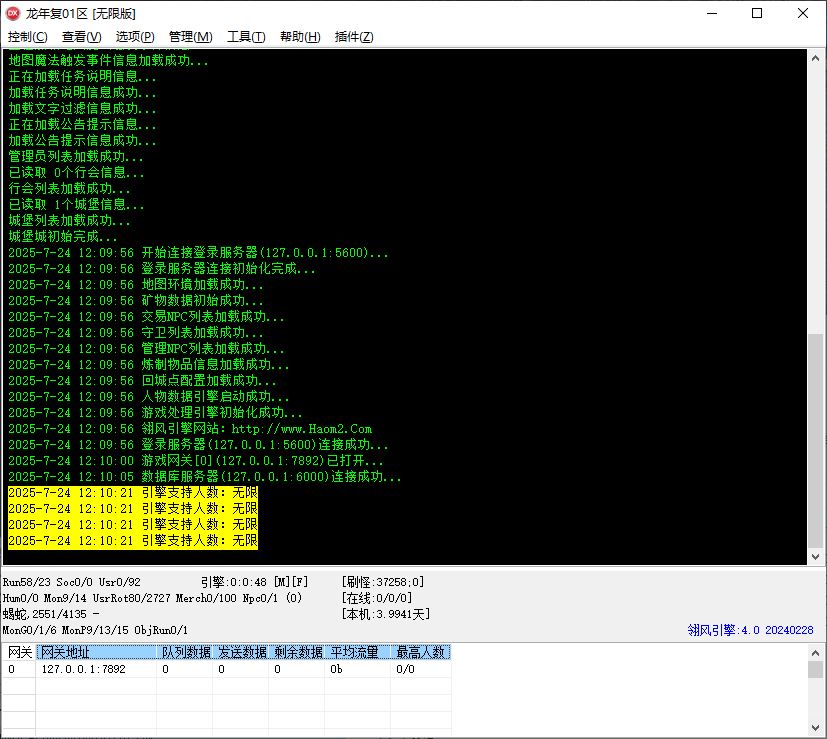This screenshot has height=739, width=827.
Task: Click the 引擎:0:0:48 [M][F] status text
Action: pos(254,582)
